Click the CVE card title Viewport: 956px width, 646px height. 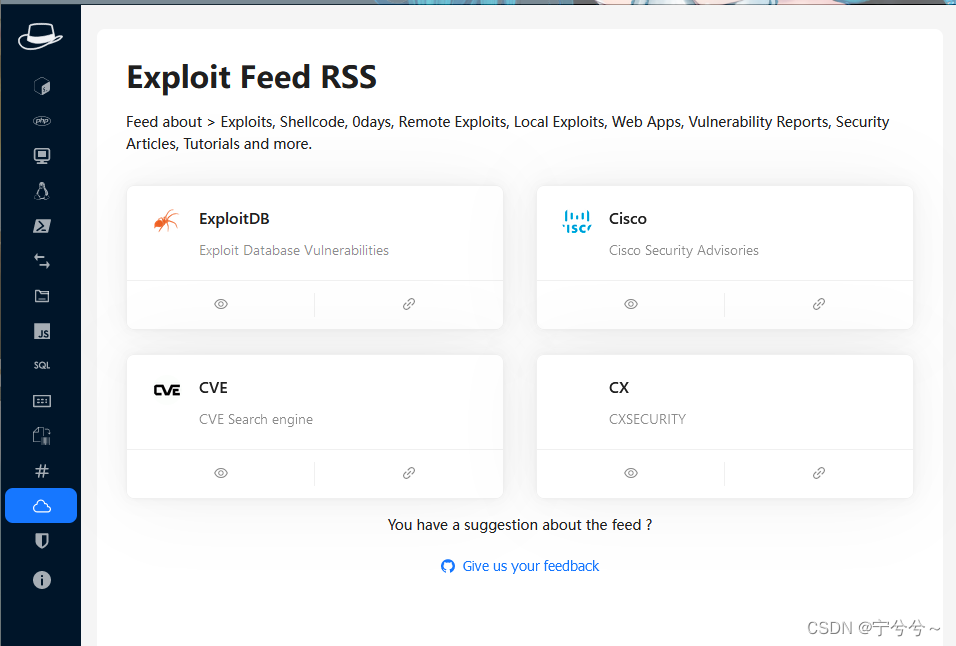[x=213, y=388]
